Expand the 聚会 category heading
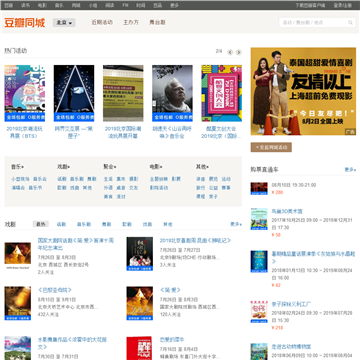 tap(110, 167)
